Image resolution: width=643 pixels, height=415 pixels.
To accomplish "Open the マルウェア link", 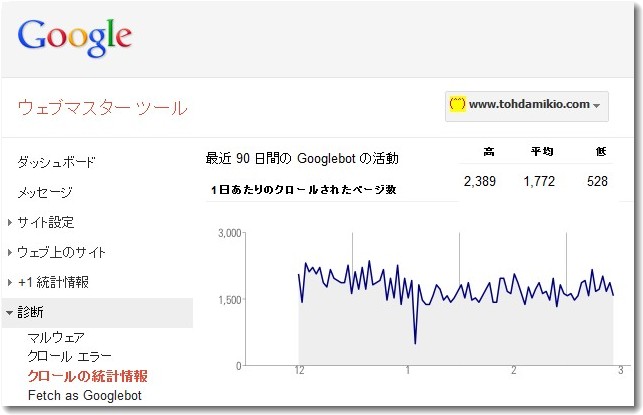I will (x=56, y=338).
